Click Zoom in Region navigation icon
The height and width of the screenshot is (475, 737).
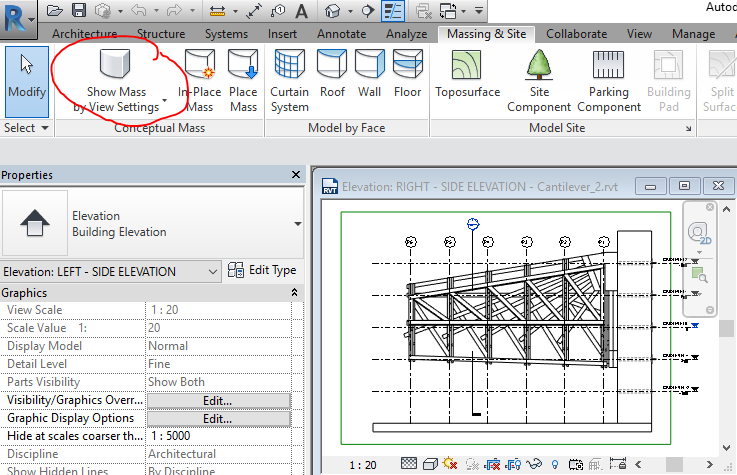click(699, 274)
